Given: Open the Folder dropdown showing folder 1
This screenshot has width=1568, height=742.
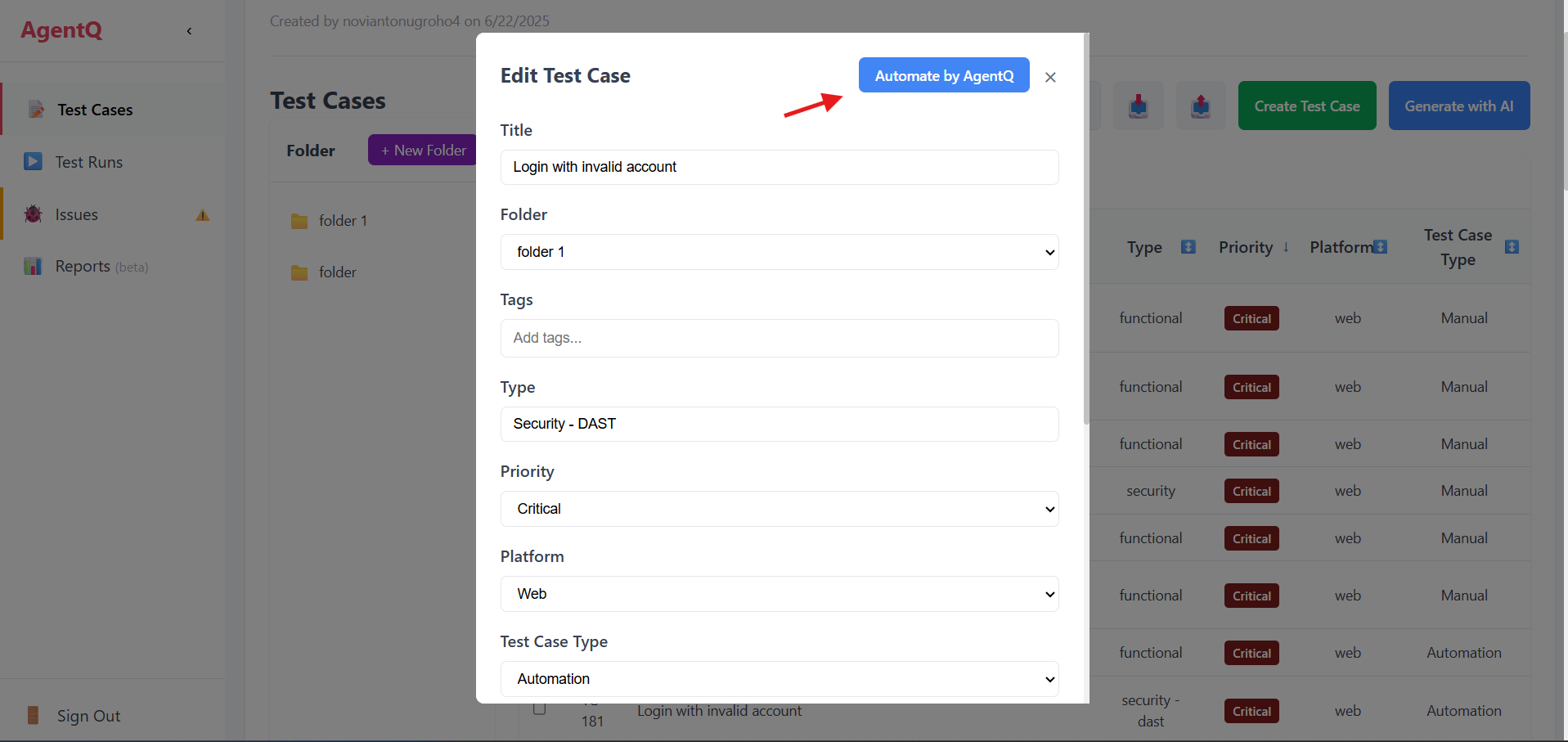Looking at the screenshot, I should pos(779,252).
